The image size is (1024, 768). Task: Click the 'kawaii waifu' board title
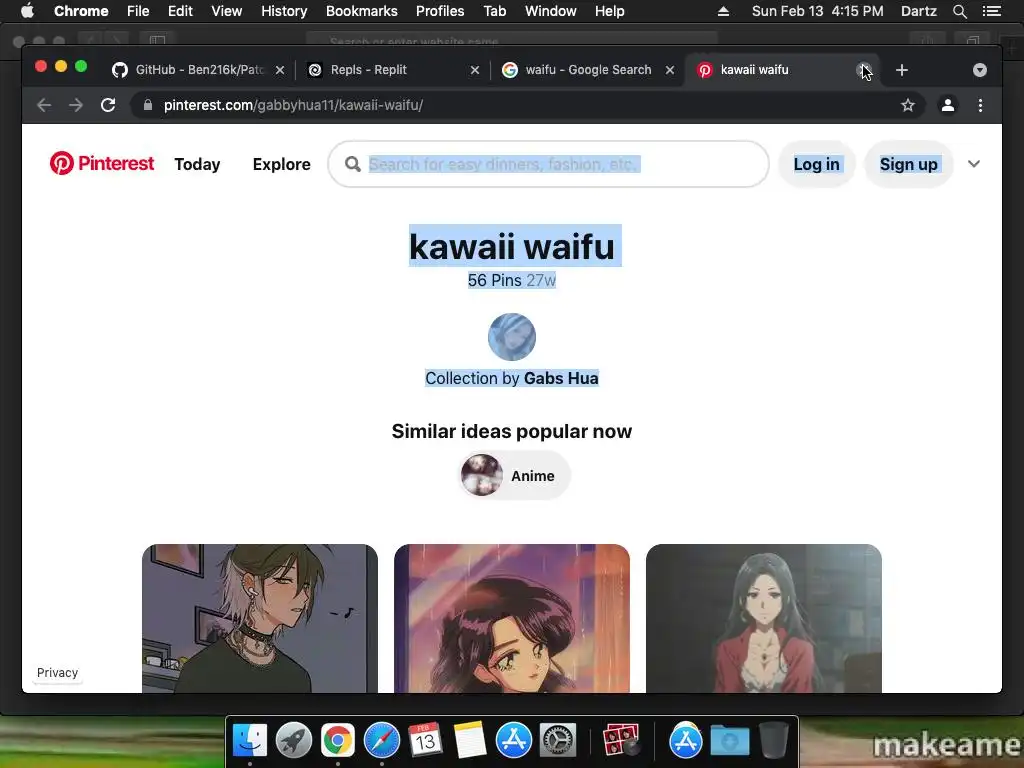click(512, 246)
